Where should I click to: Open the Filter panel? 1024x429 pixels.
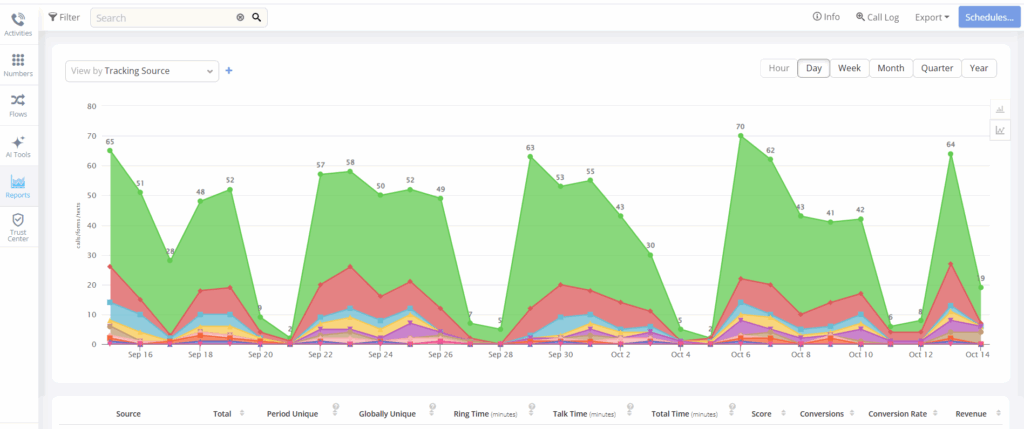[x=64, y=17]
